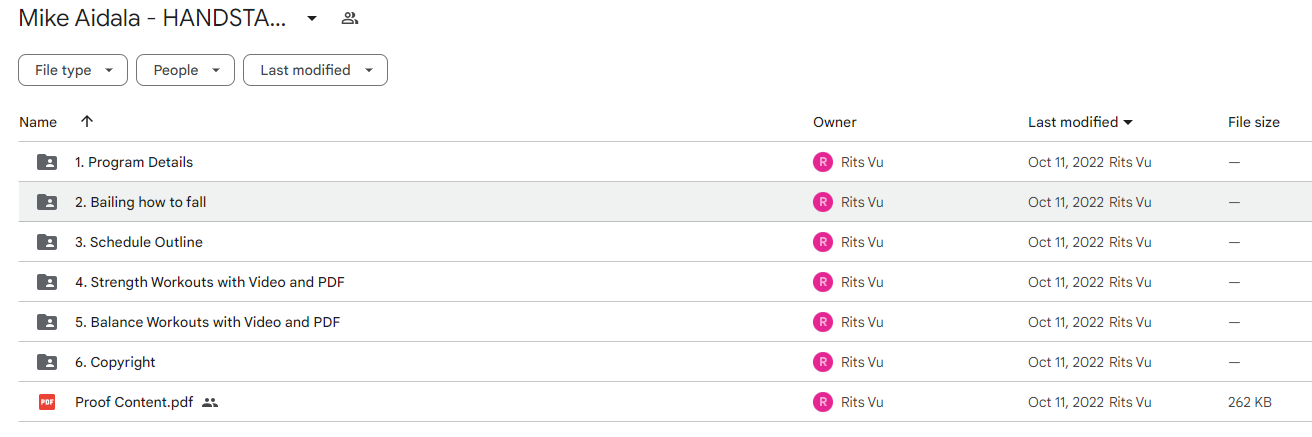Click the Name sort direction arrow
Screen dimensions: 1312x437
coord(87,122)
